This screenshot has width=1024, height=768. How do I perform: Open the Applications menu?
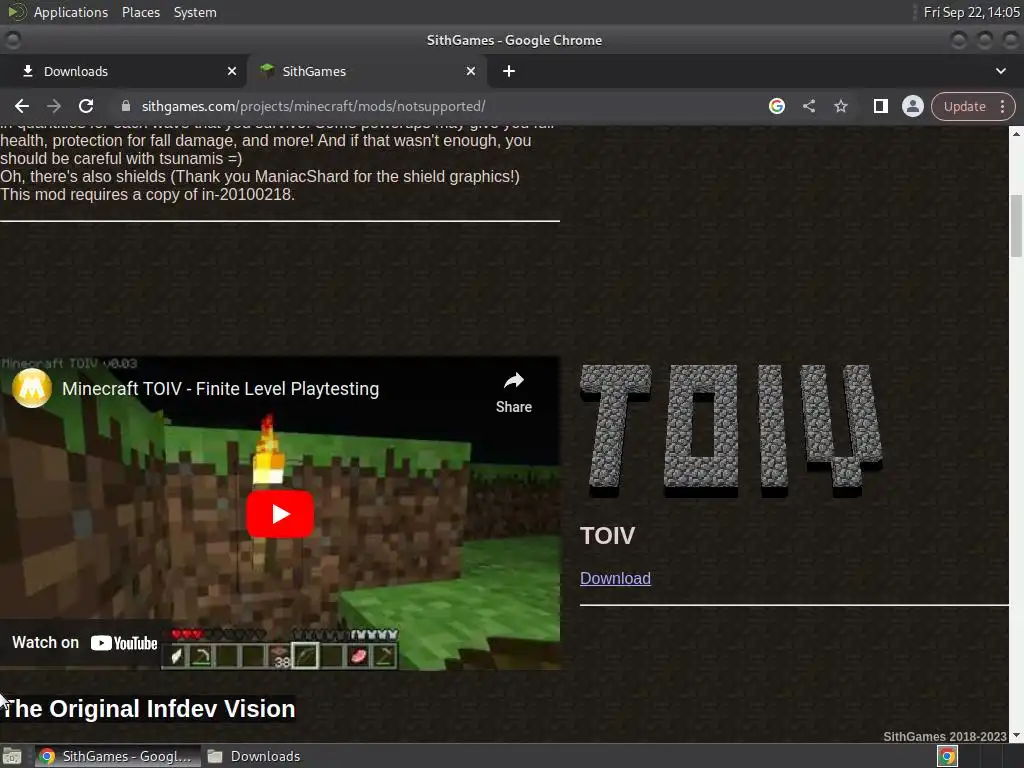point(71,12)
